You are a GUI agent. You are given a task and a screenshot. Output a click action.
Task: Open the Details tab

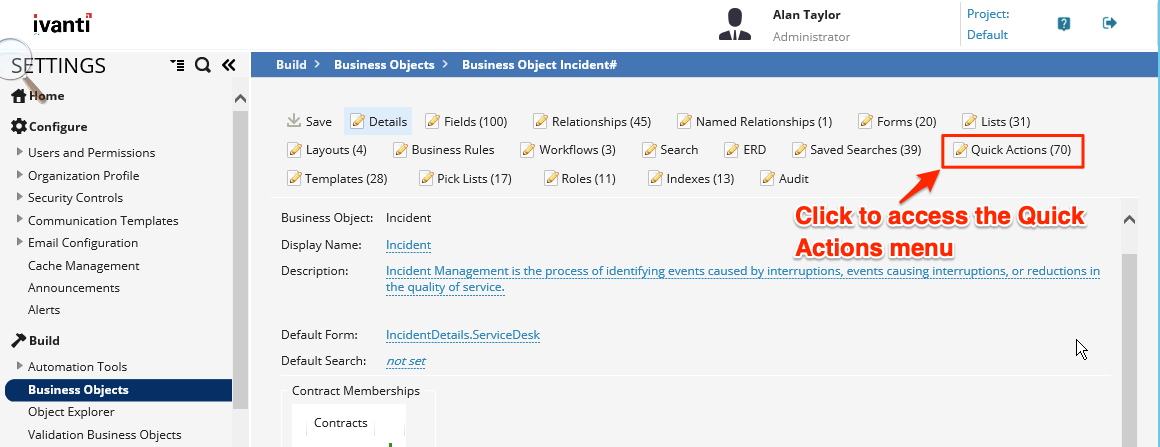tap(379, 121)
